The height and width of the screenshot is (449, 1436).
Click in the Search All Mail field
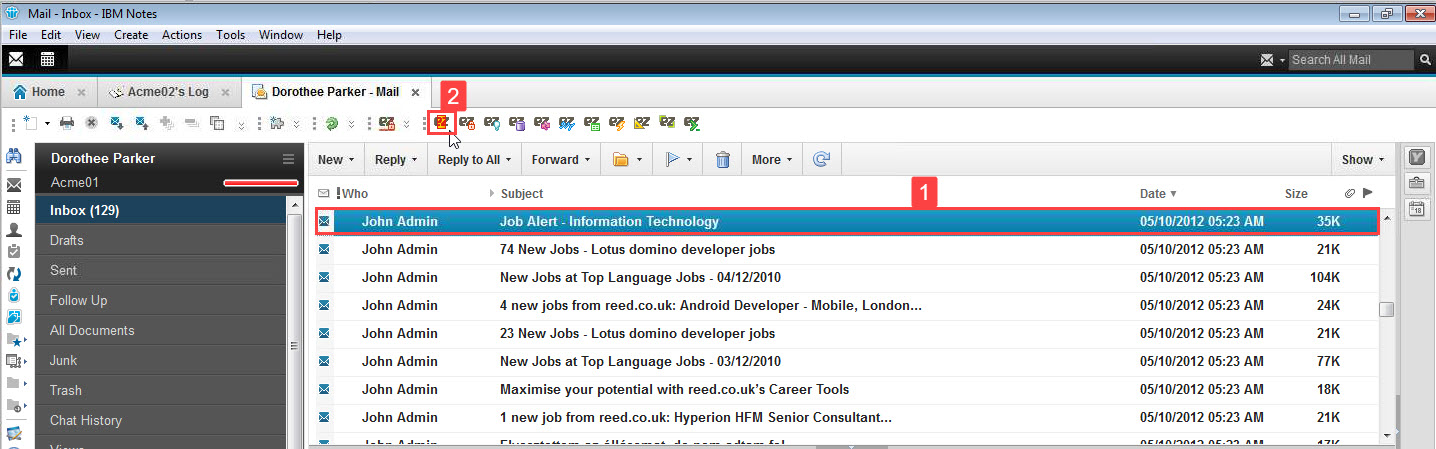[x=1350, y=60]
